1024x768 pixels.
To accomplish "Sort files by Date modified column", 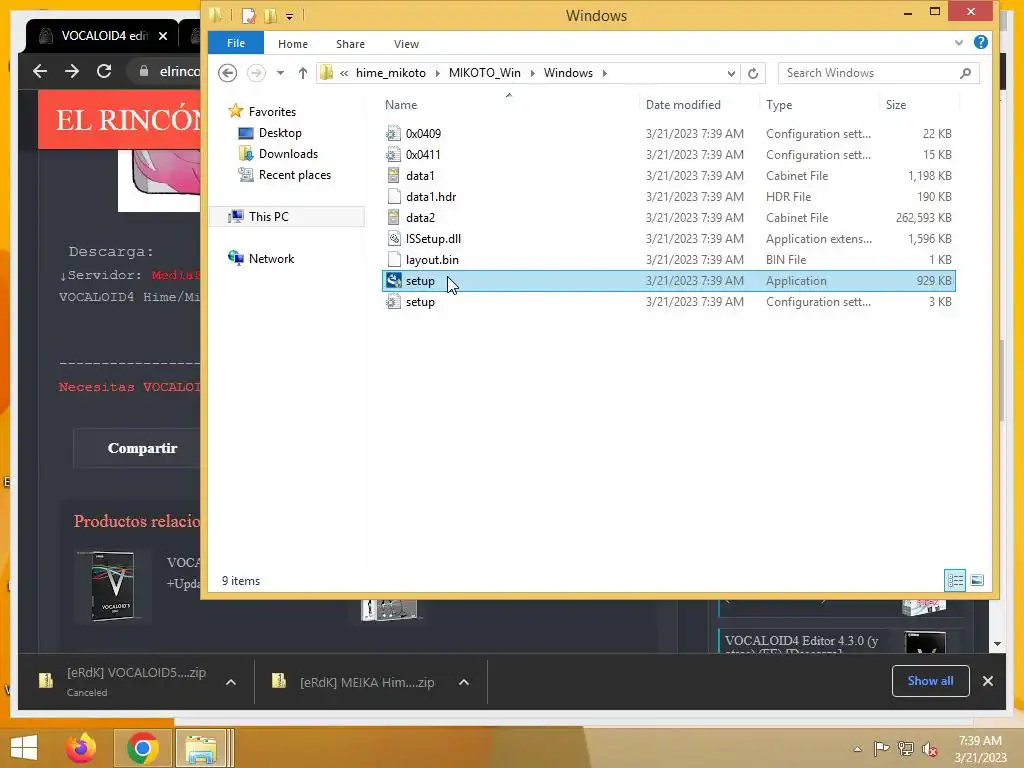I will pos(699,104).
